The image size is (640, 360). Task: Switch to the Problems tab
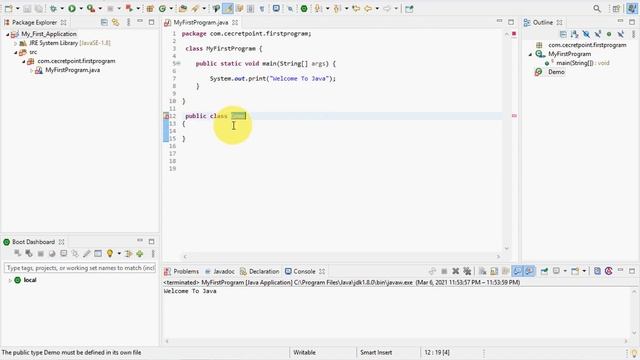point(182,271)
